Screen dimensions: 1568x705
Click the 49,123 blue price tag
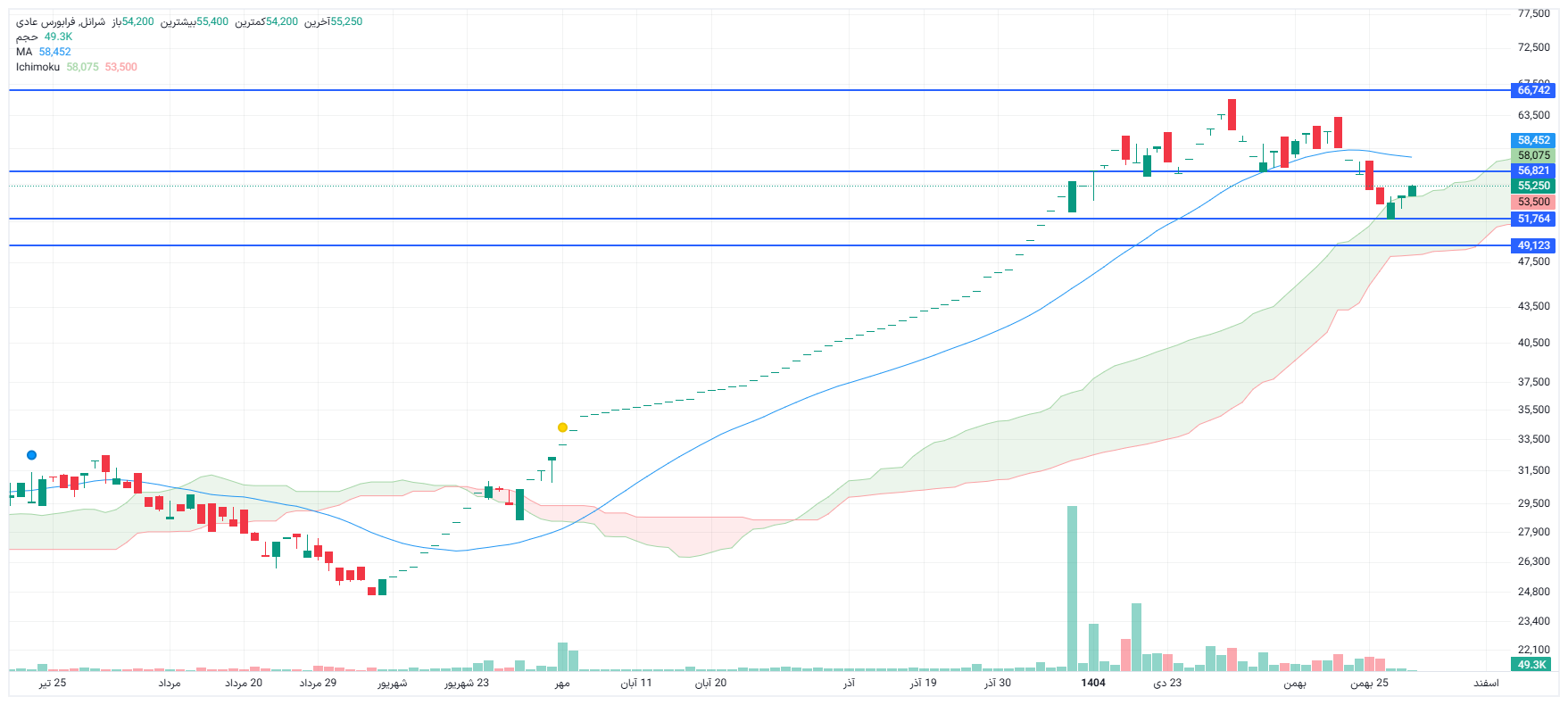(x=1533, y=245)
